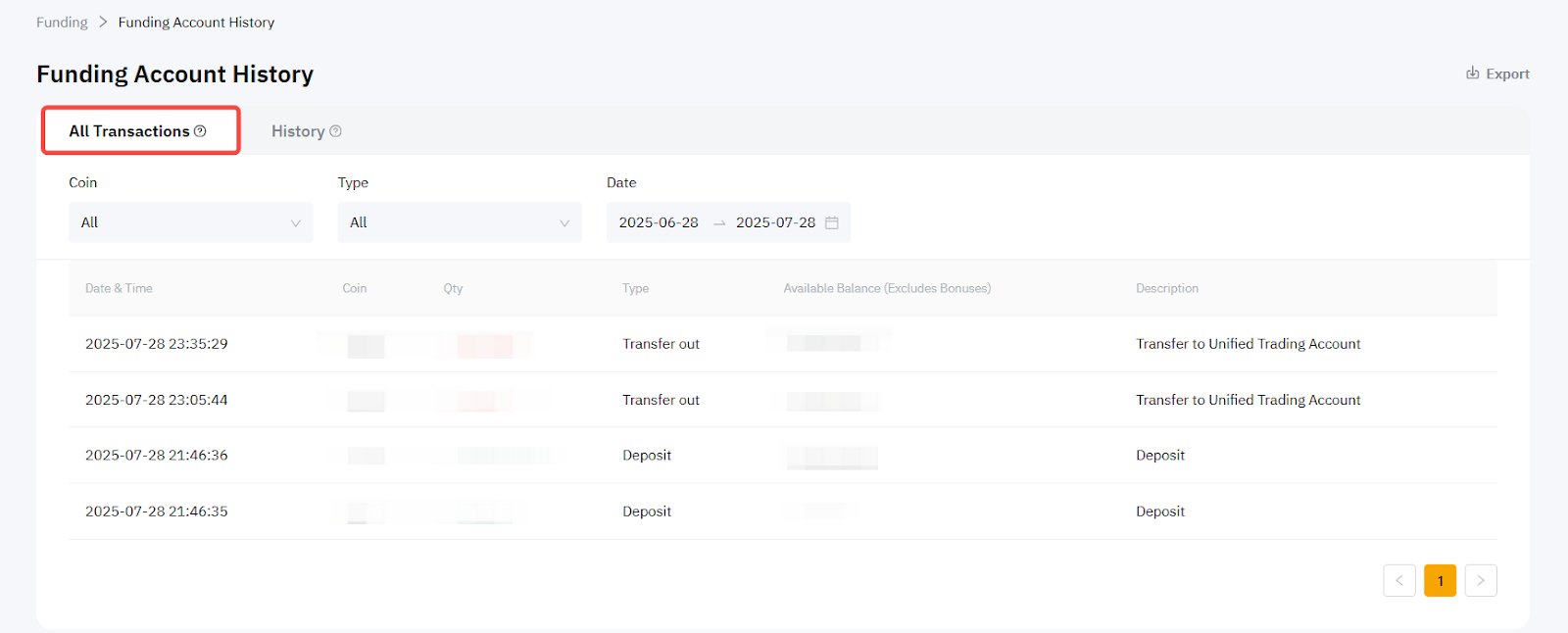Image resolution: width=1568 pixels, height=633 pixels.
Task: Click breadcrumb separator arrow after Funding
Action: click(103, 22)
